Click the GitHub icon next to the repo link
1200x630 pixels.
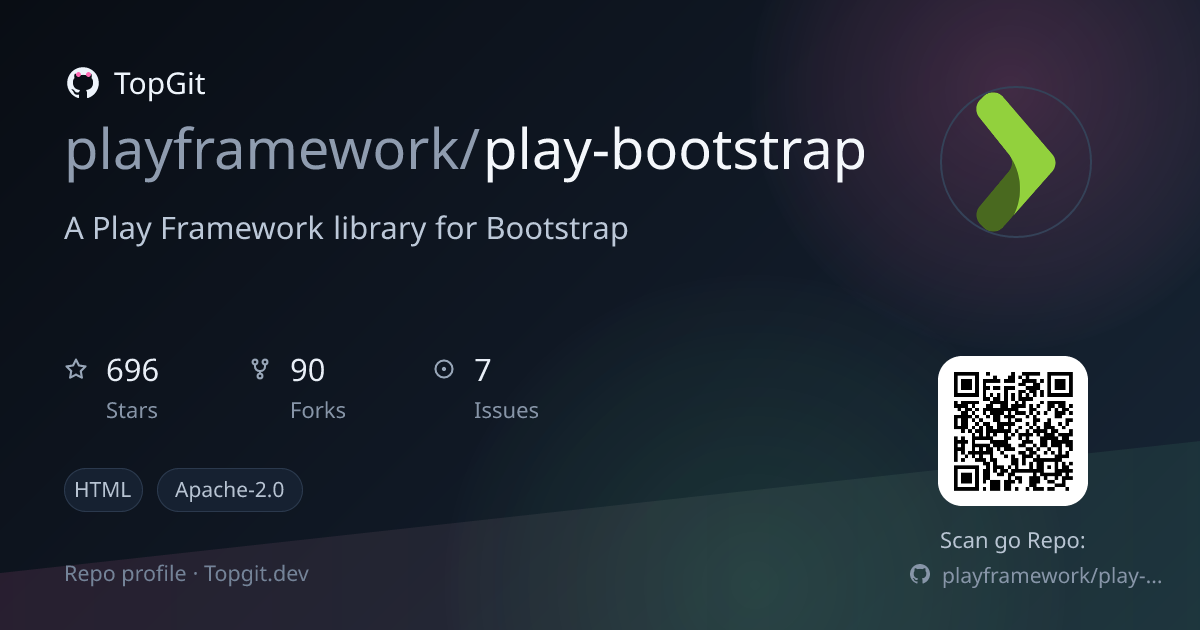pos(919,575)
